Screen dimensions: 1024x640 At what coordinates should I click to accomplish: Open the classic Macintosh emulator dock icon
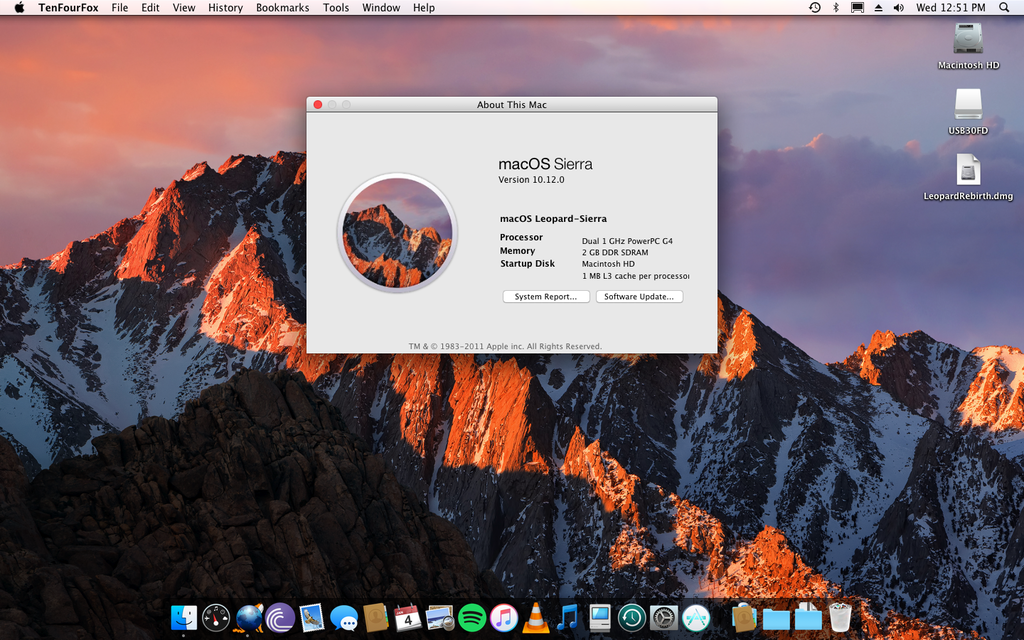[600, 618]
